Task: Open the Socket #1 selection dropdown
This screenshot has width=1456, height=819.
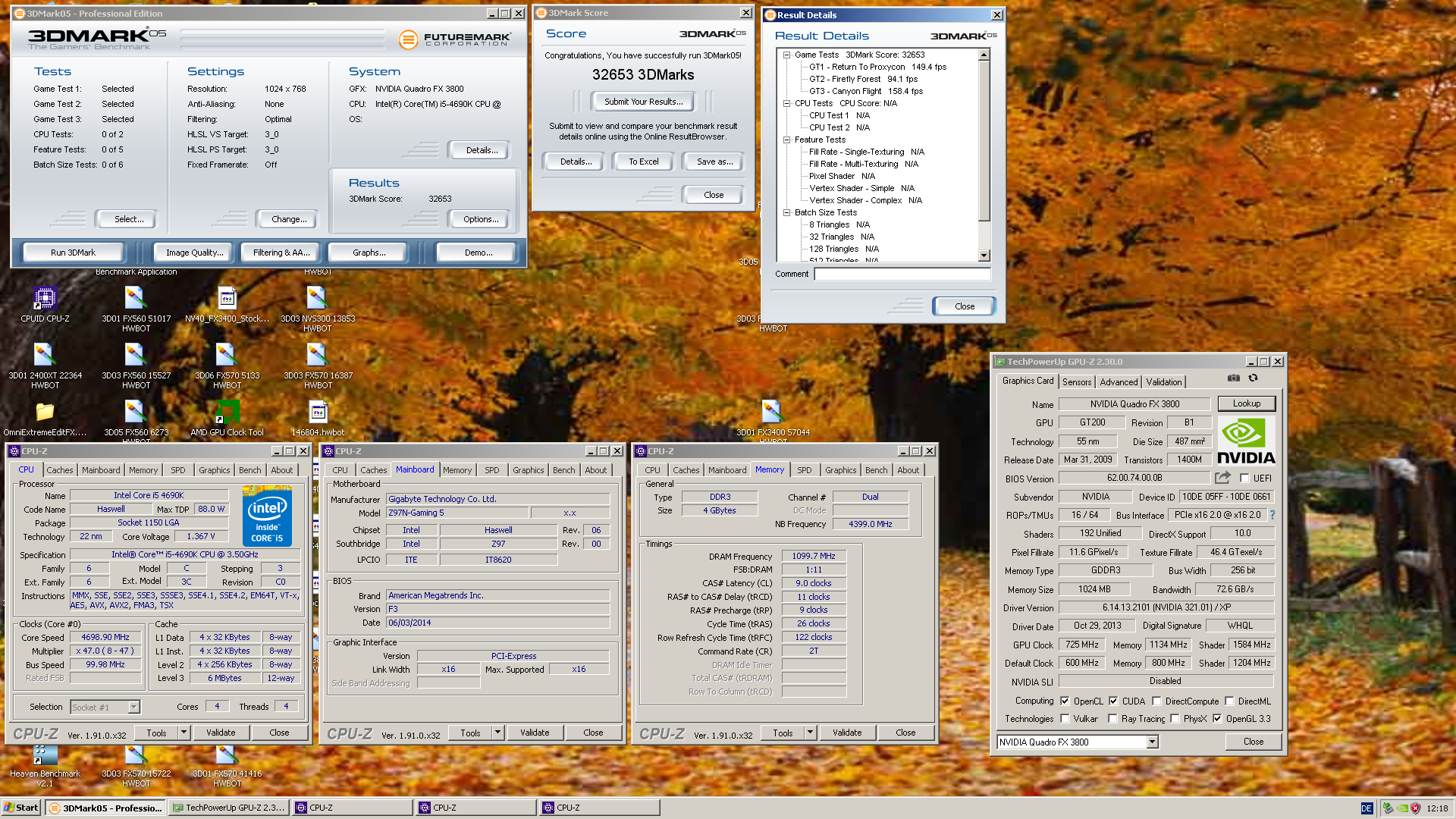Action: pyautogui.click(x=133, y=707)
